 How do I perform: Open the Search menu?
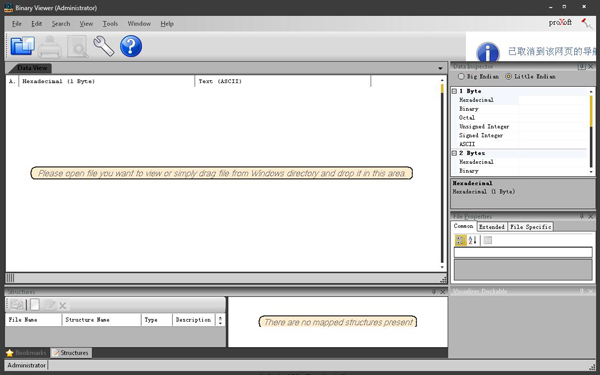click(x=61, y=23)
